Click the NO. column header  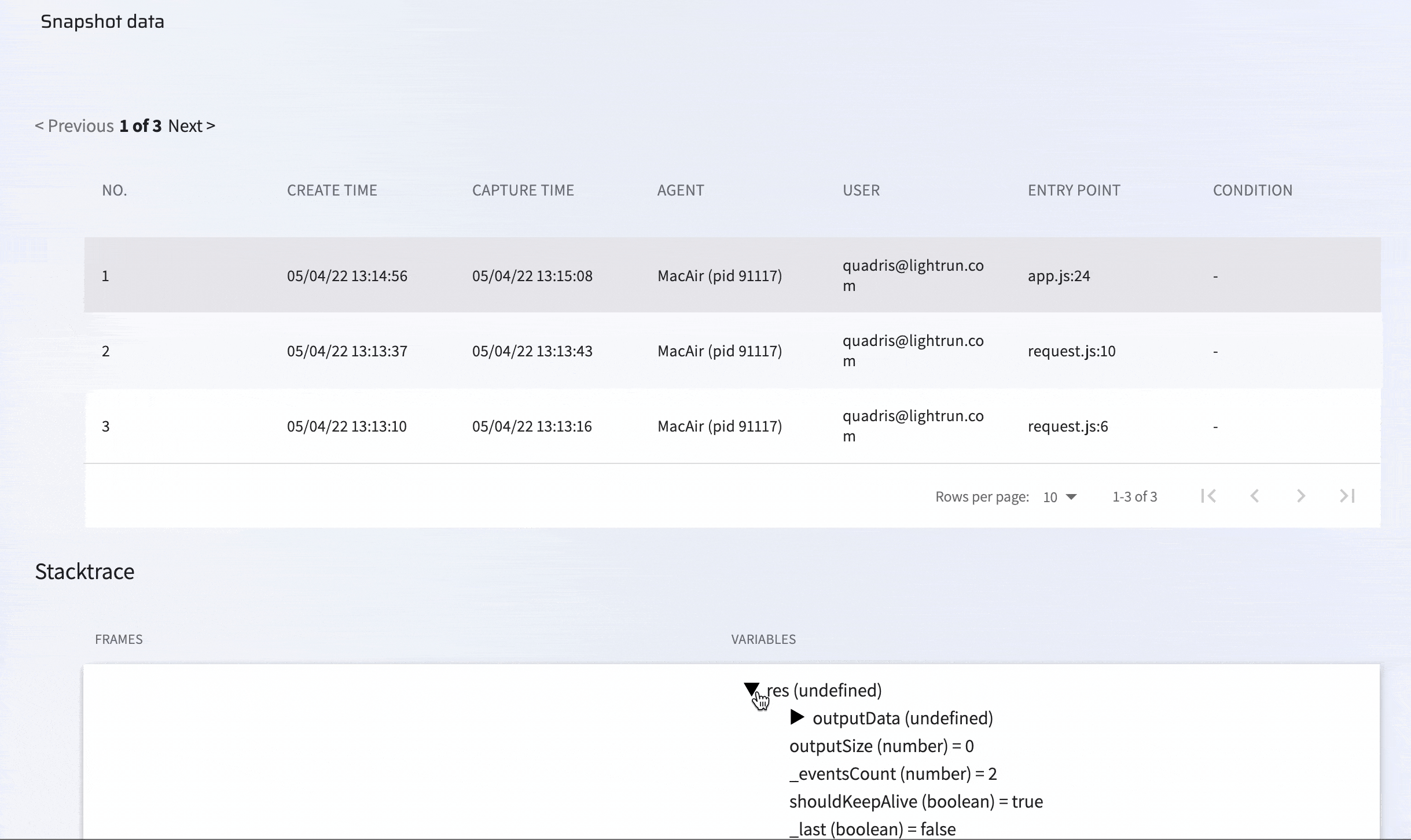click(x=114, y=190)
